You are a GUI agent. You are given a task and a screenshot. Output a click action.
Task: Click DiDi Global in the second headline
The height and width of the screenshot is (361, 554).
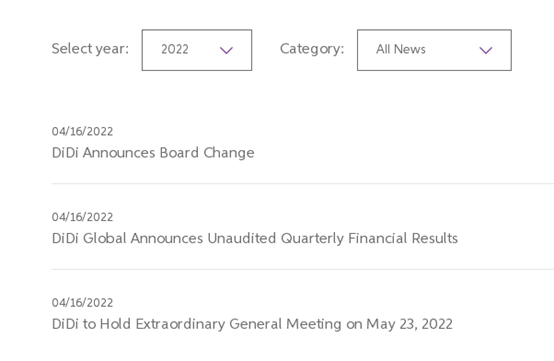[x=89, y=238]
